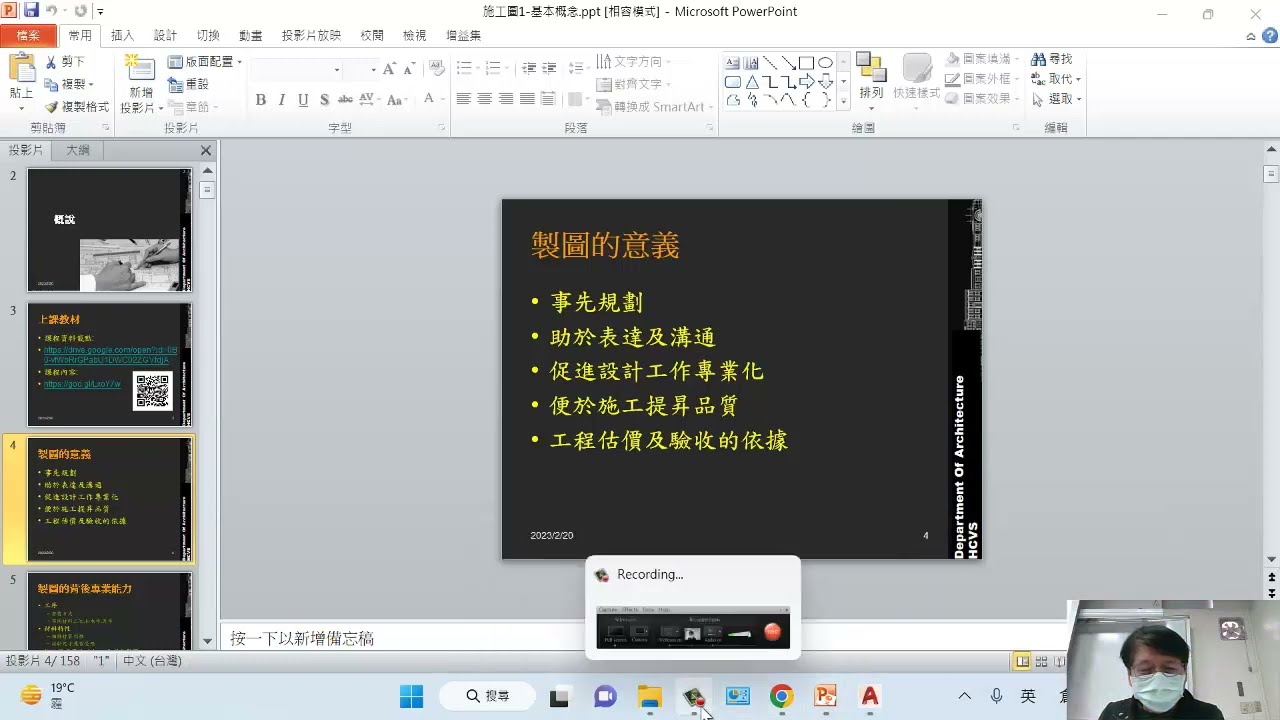Screen dimensions: 1280x720
Task: Justify text in paragraph group
Action: 527,99
